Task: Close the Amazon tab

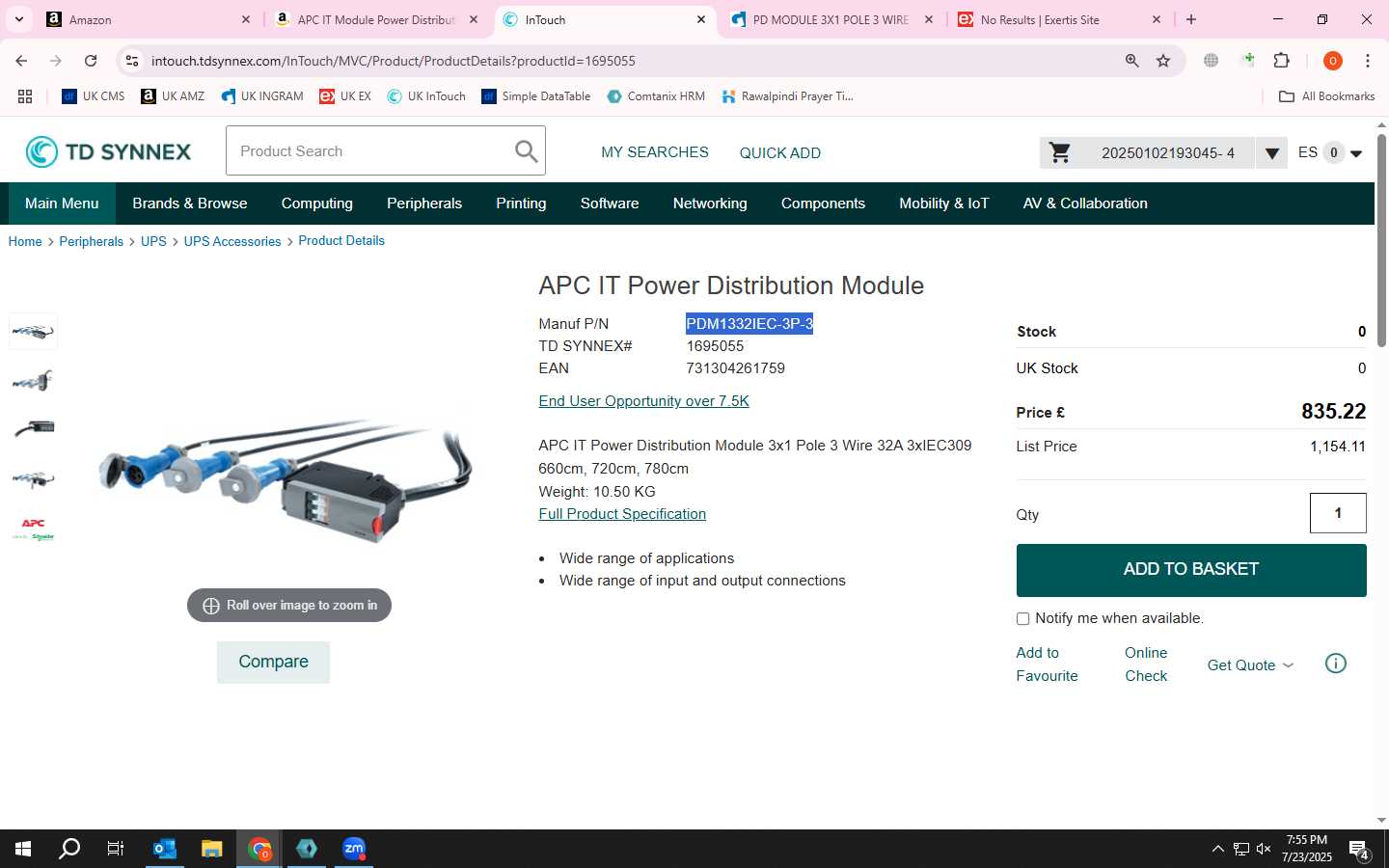Action: pos(245,19)
